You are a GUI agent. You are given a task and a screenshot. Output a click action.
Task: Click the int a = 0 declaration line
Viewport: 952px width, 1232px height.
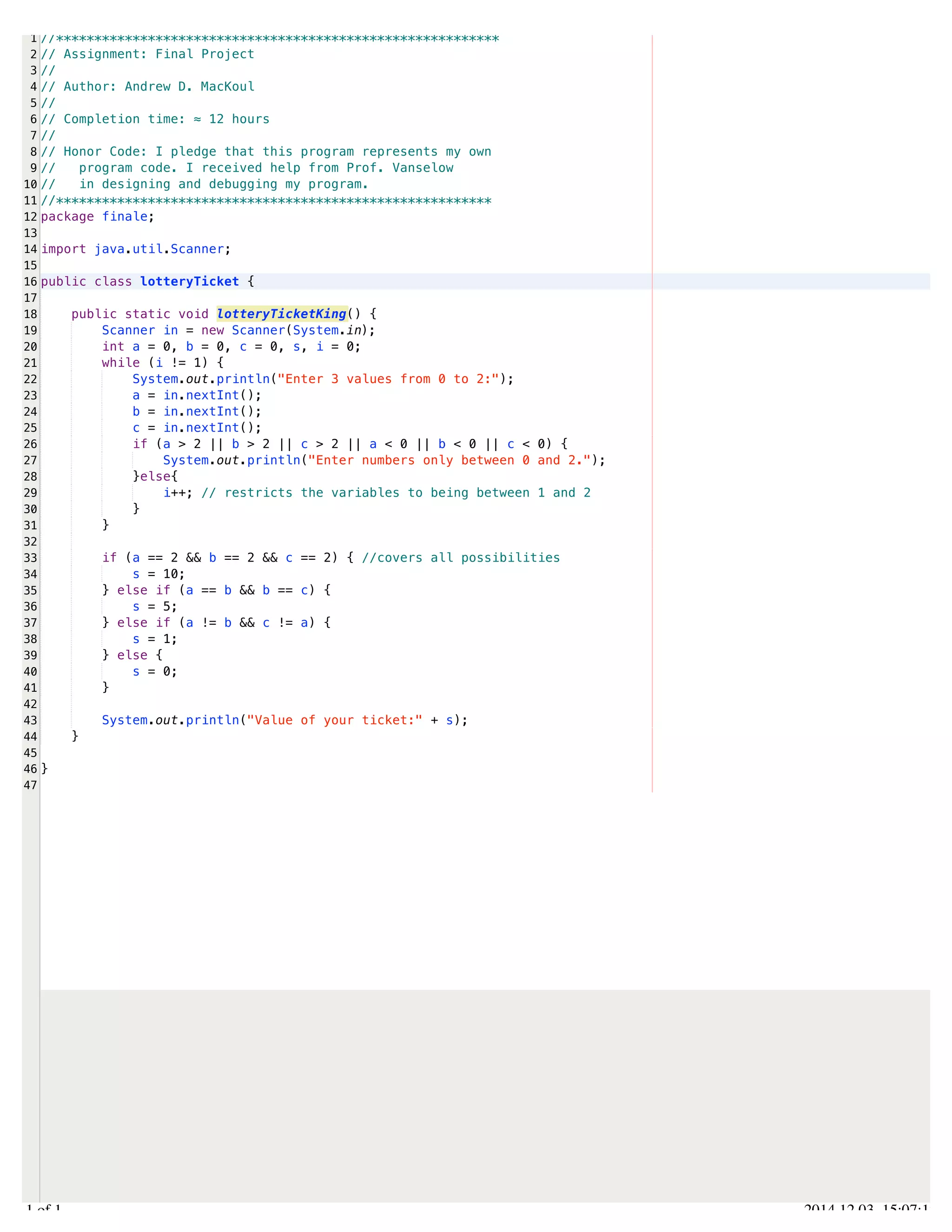231,346
